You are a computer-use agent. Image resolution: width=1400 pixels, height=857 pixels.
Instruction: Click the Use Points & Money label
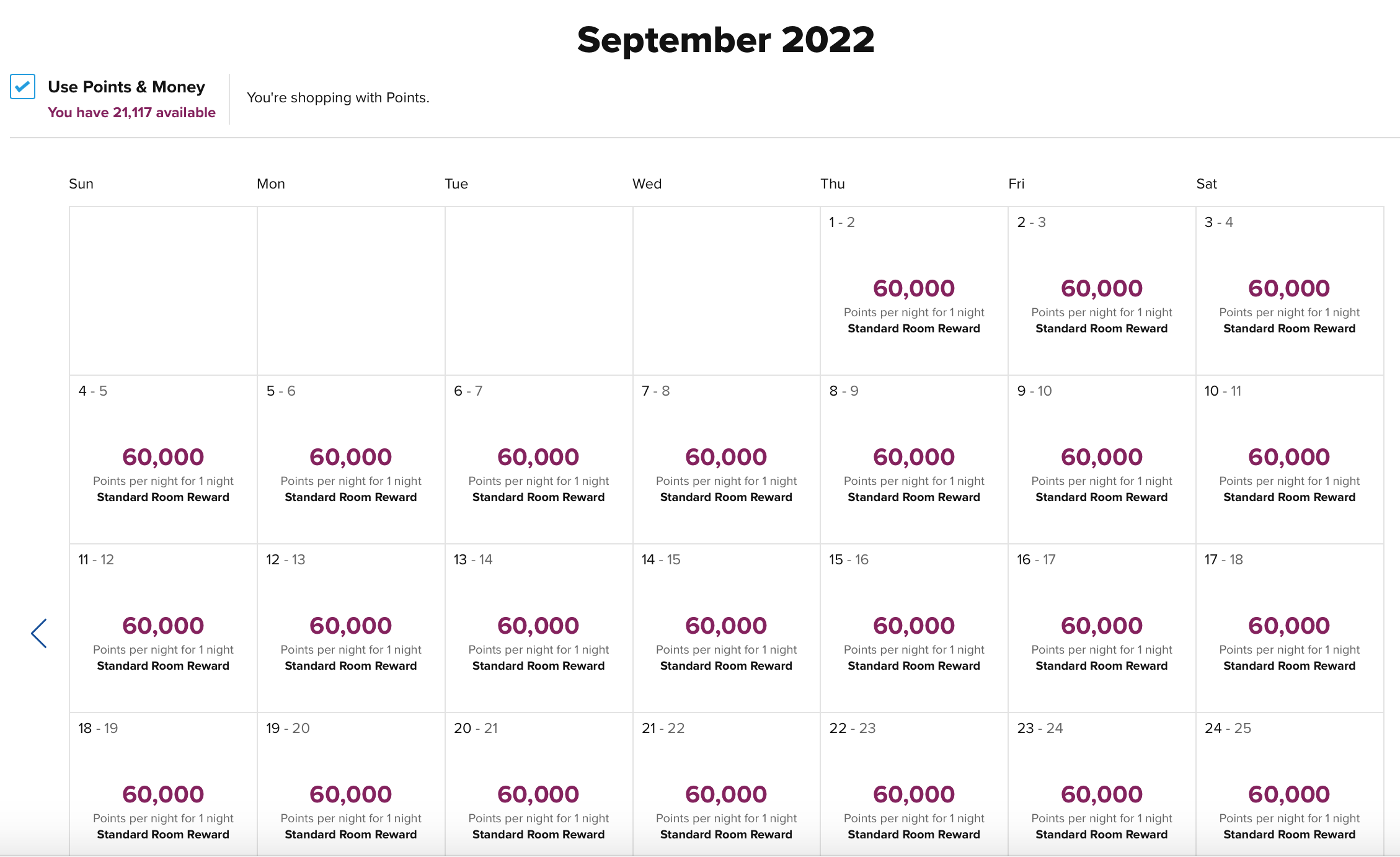126,87
